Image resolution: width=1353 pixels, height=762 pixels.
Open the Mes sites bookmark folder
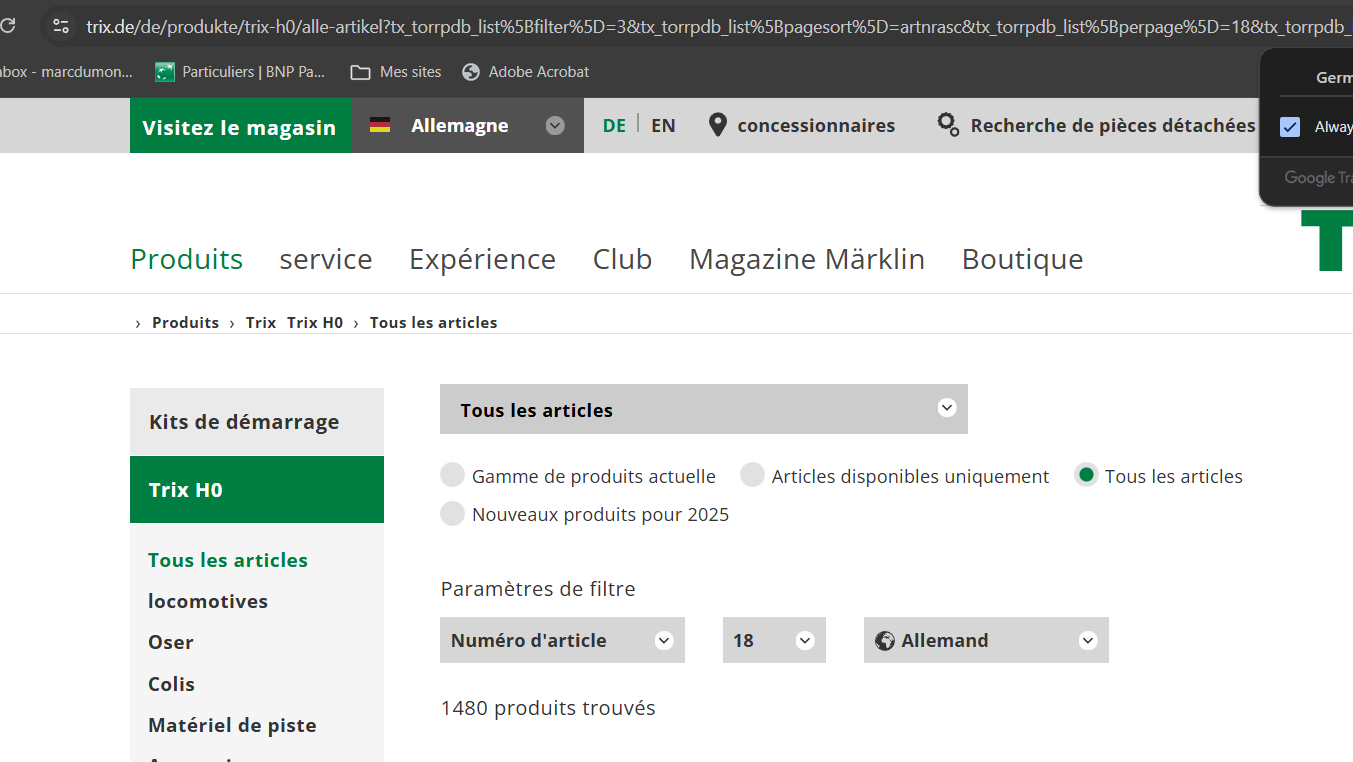(x=396, y=72)
